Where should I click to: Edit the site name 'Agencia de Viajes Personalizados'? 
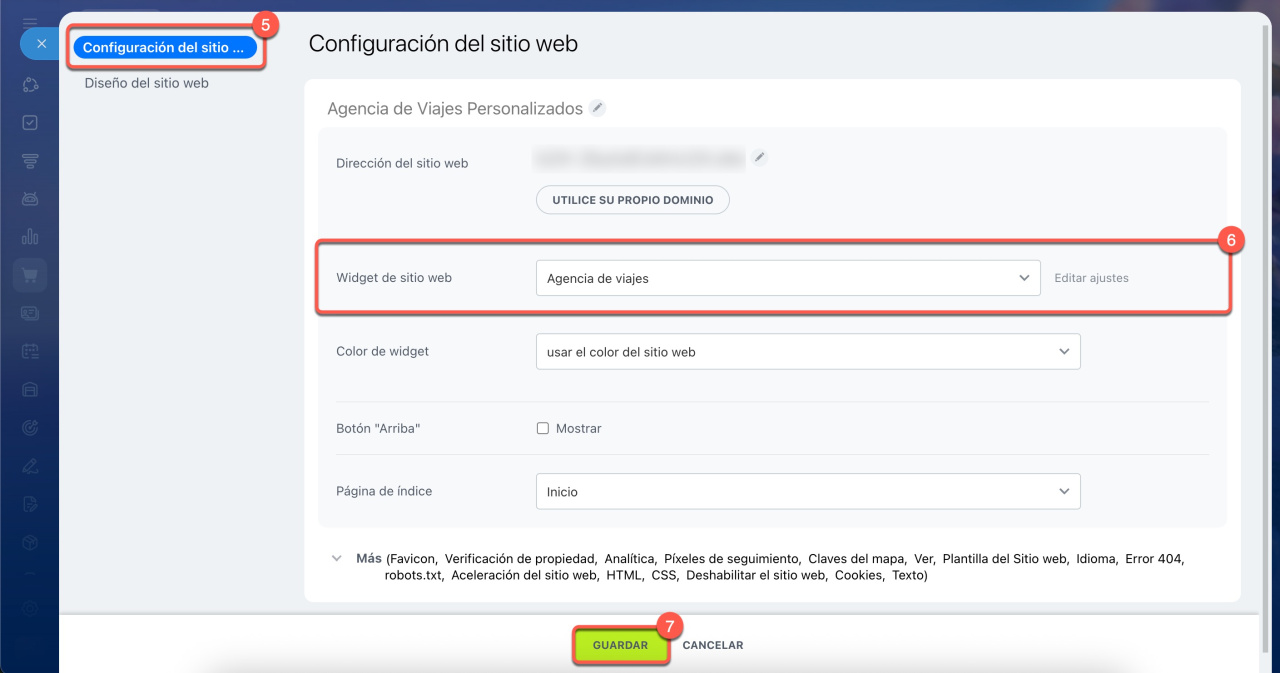click(x=597, y=108)
